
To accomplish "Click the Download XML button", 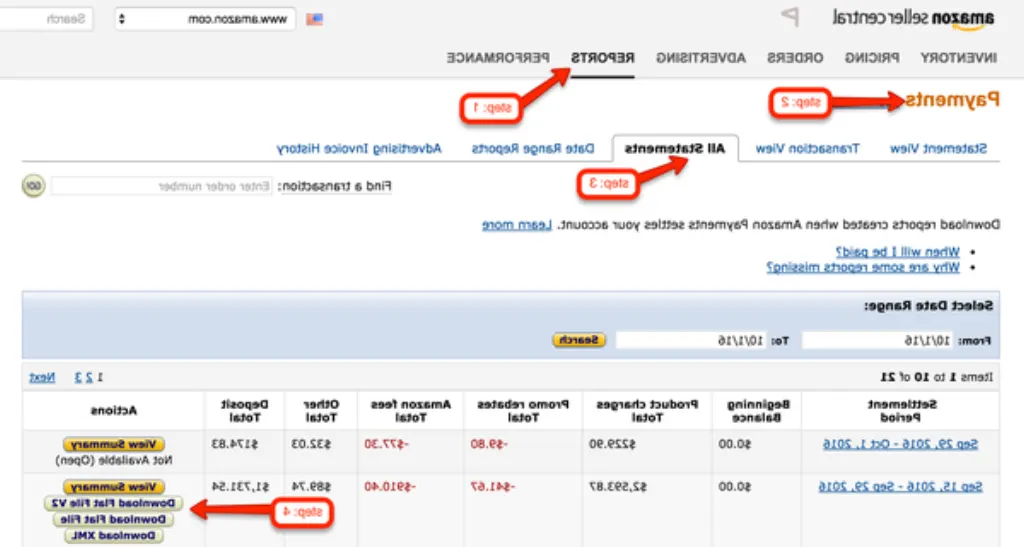I will (x=114, y=536).
